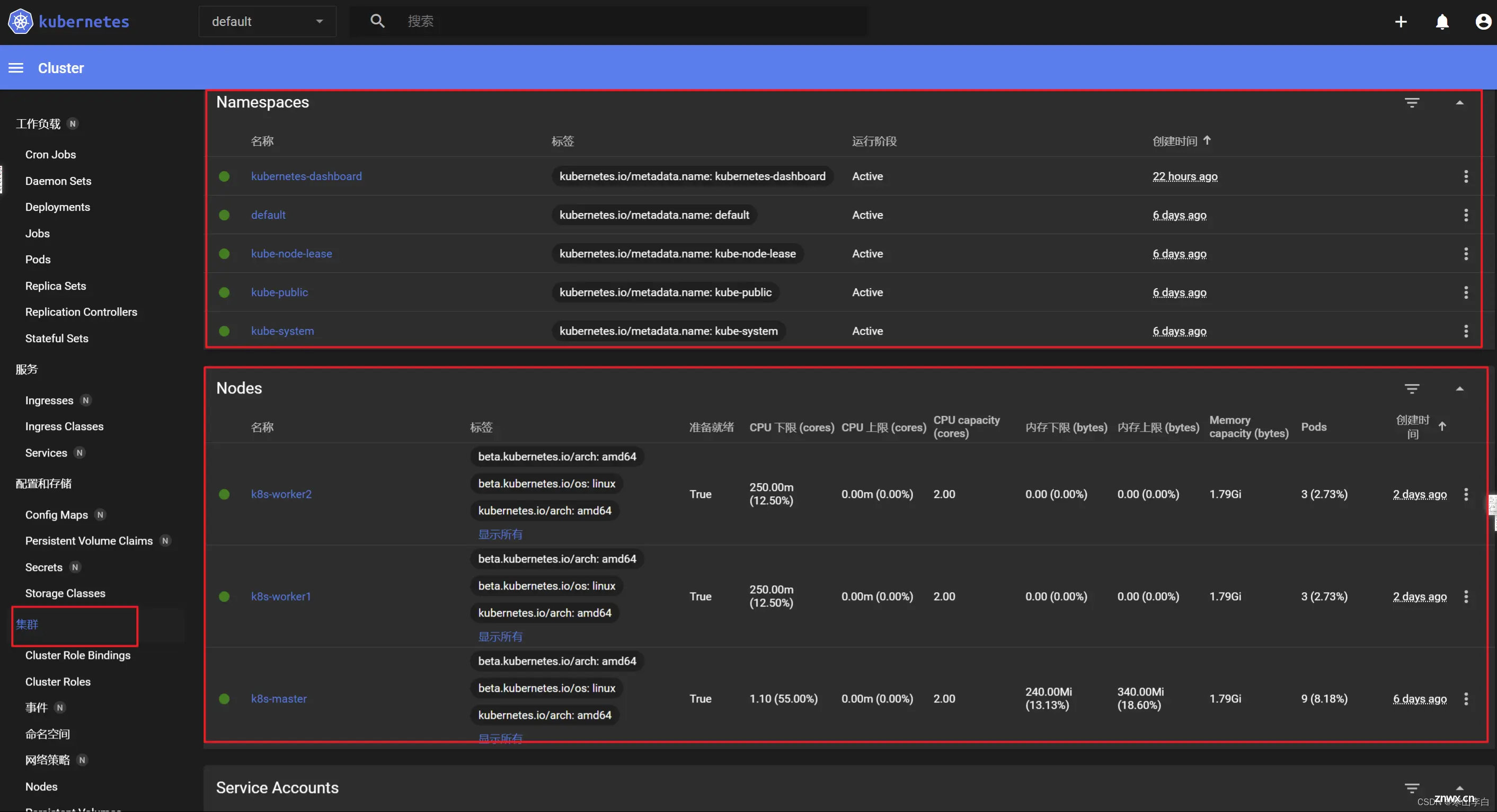The image size is (1497, 812).
Task: Open default namespace link
Action: 268,215
